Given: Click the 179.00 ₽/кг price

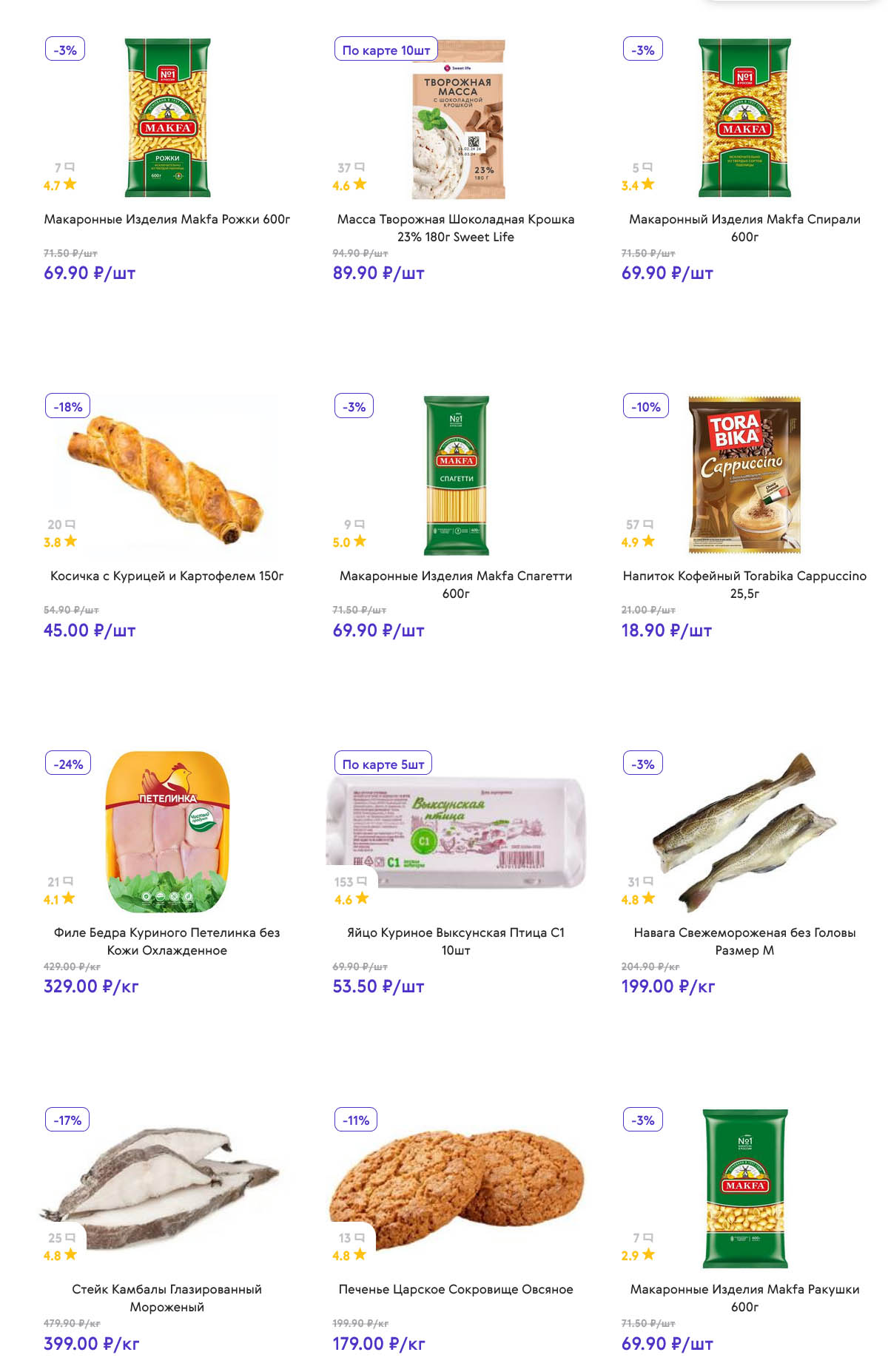Looking at the screenshot, I should pos(378,1344).
